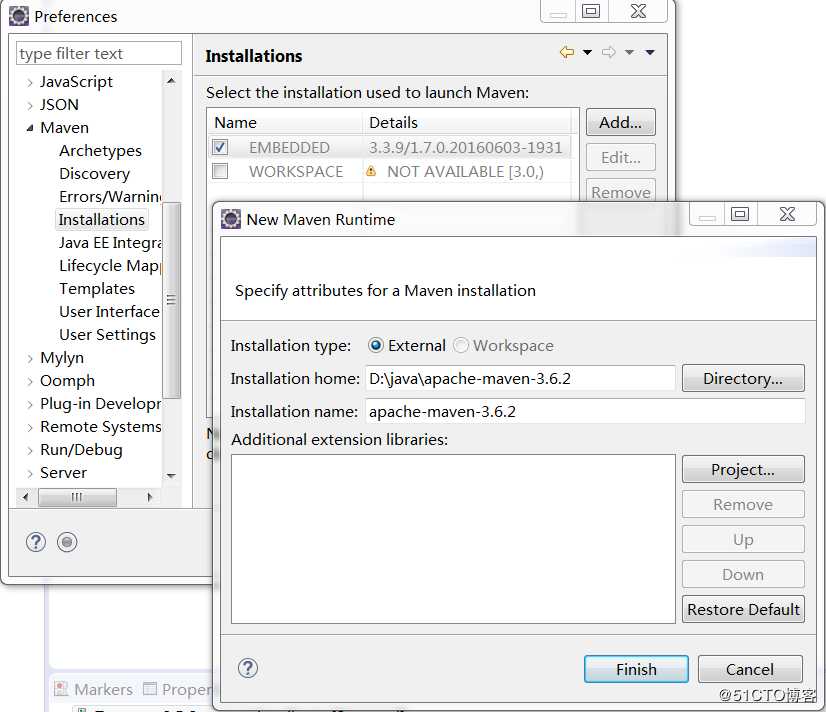Click the Project... button
This screenshot has width=826, height=712.
743,469
